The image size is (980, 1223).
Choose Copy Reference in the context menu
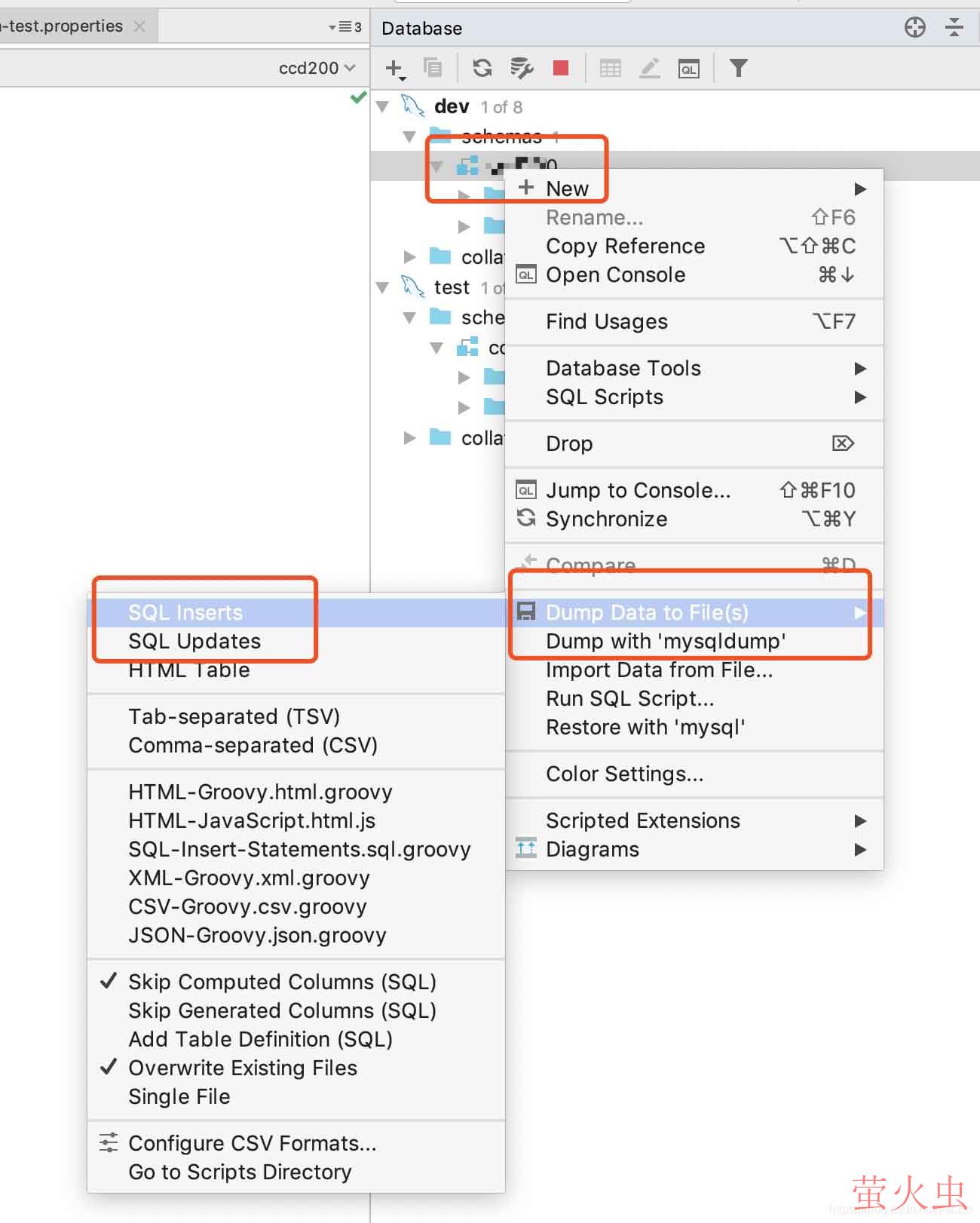694,246
